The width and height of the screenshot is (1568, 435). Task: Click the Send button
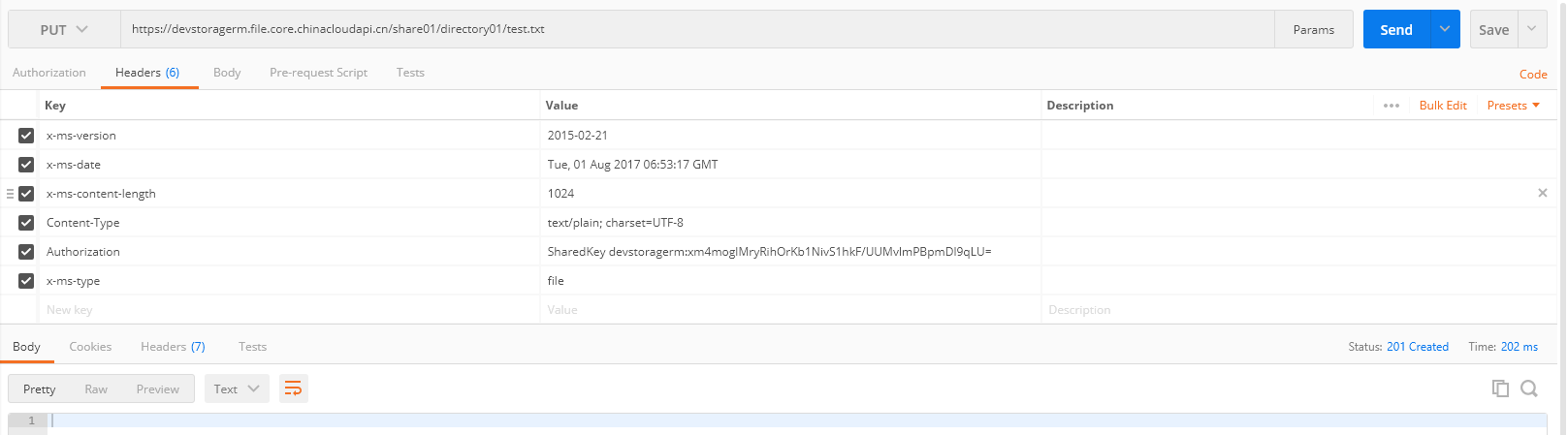tap(1396, 30)
